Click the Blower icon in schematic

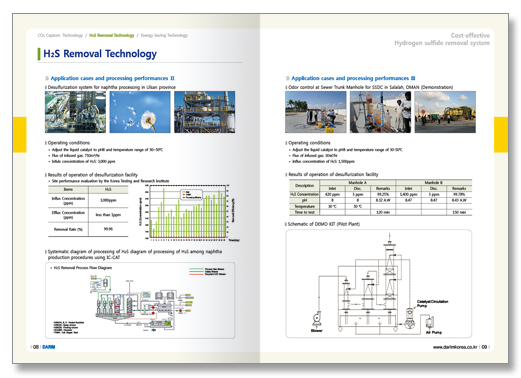click(316, 319)
